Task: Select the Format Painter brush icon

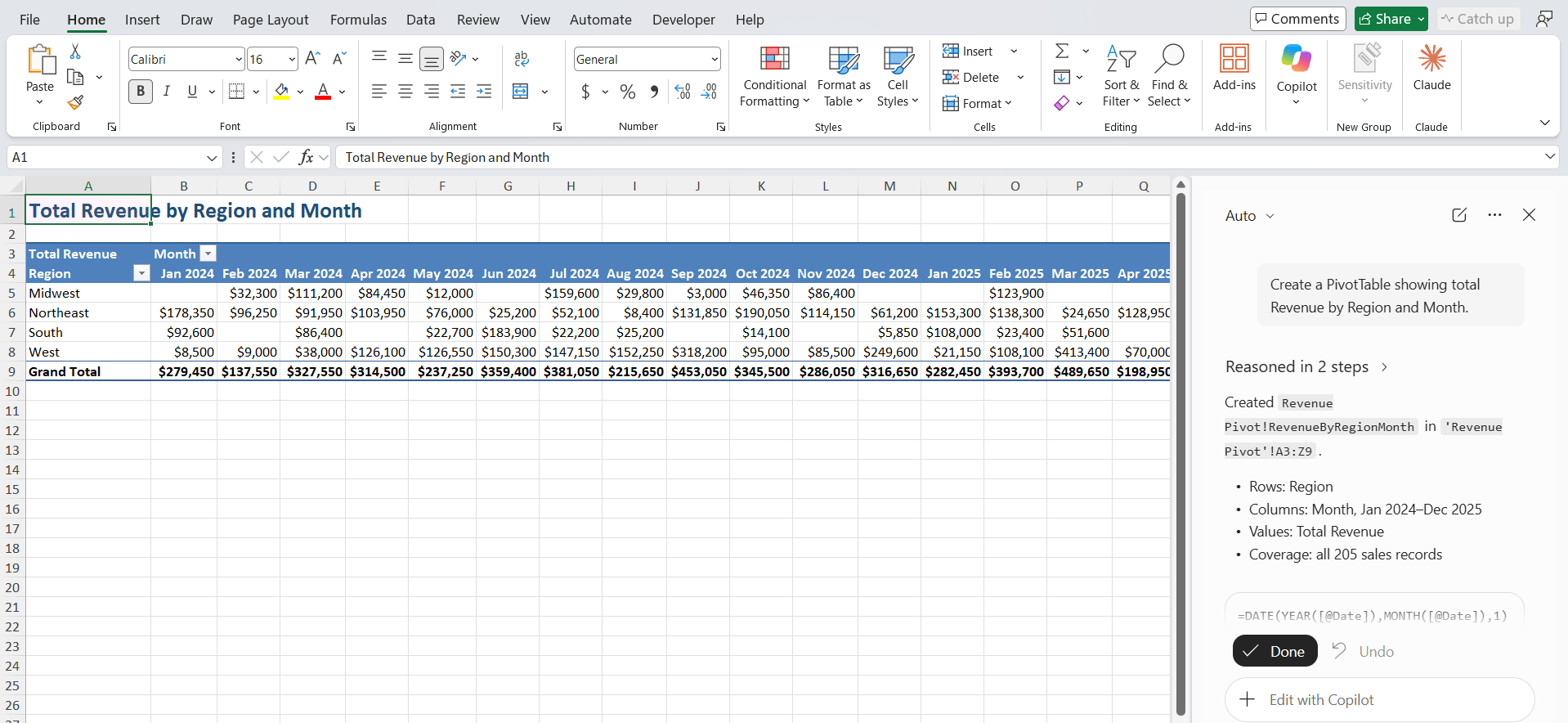Action: [75, 102]
